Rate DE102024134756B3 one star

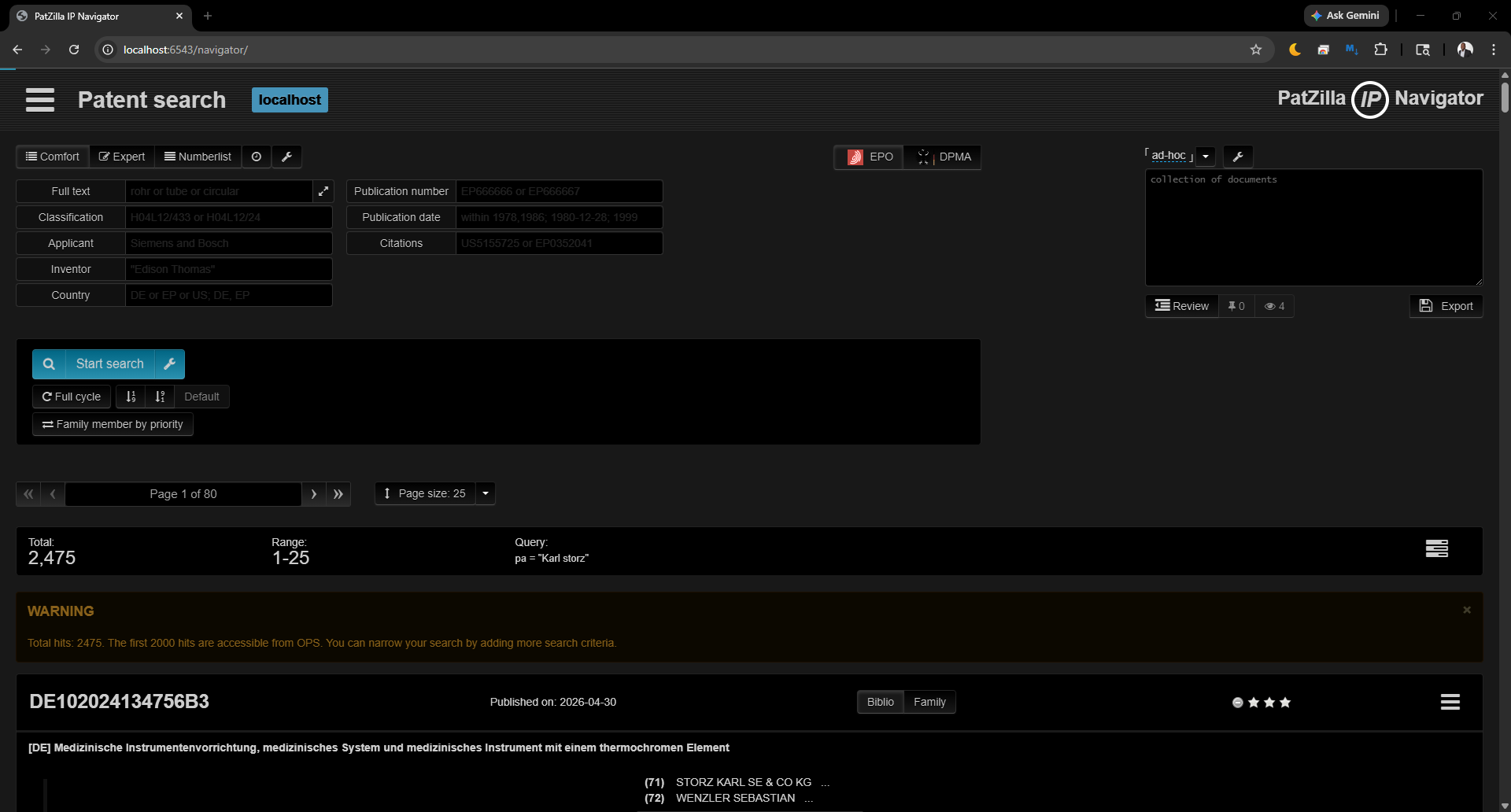(x=1254, y=703)
